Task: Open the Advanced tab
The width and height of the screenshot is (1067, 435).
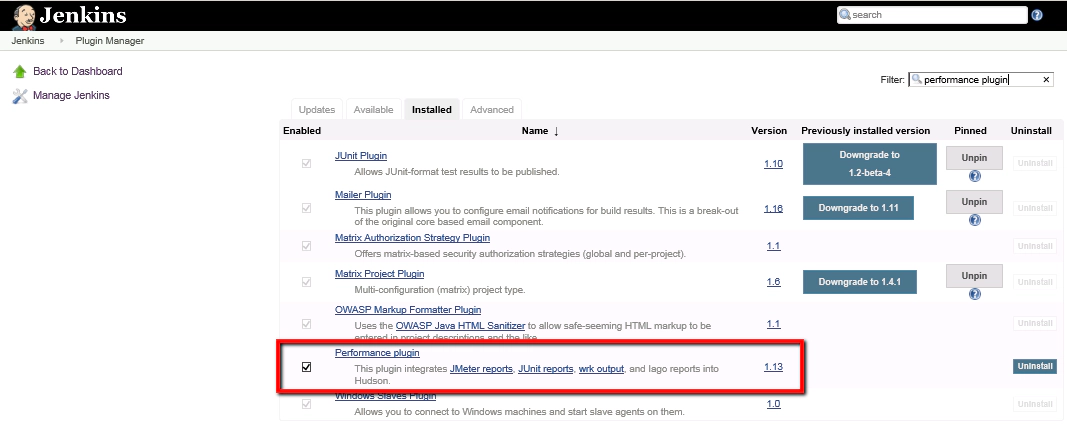Action: (x=491, y=110)
